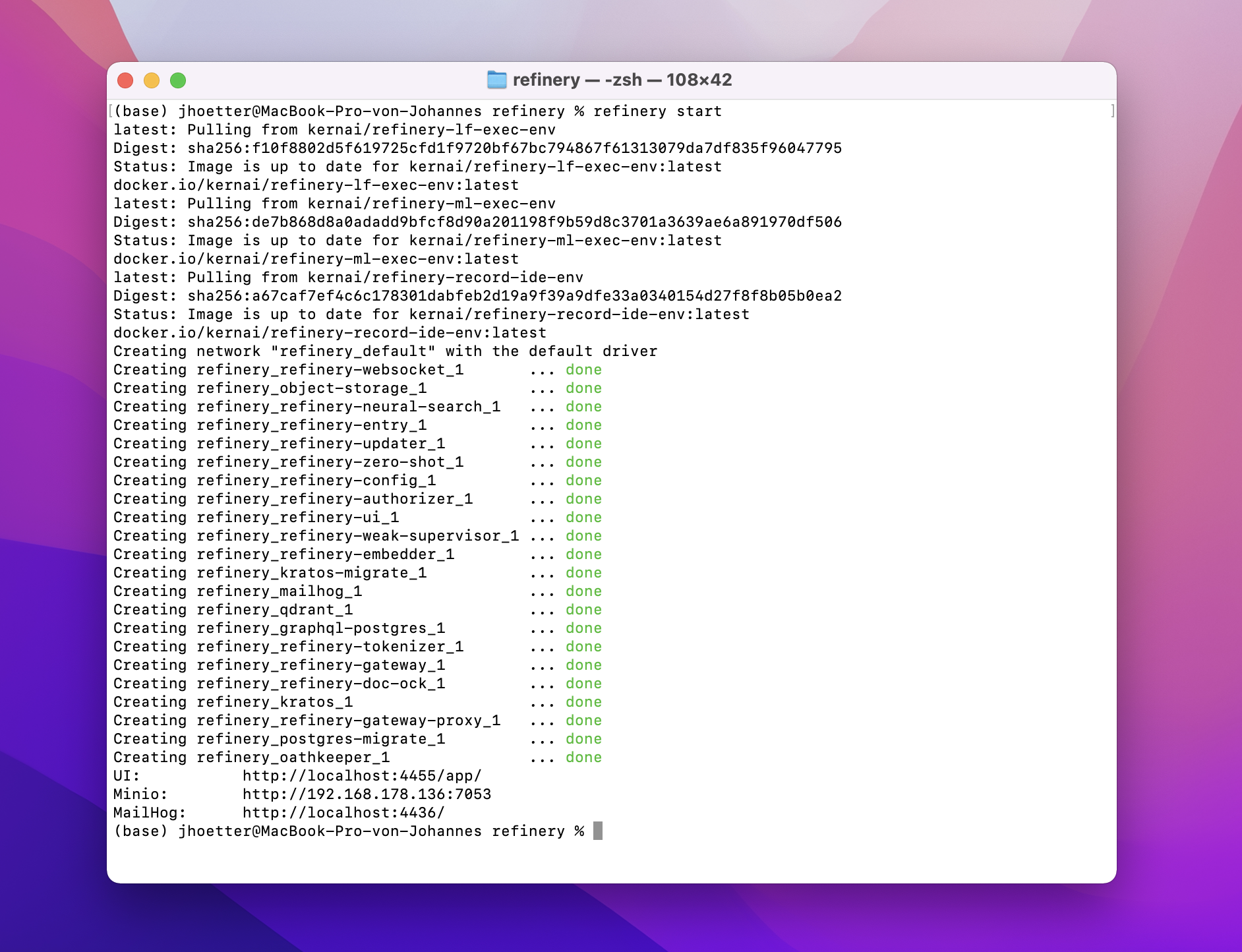Open the MailHog link localhost:4436/

point(343,813)
